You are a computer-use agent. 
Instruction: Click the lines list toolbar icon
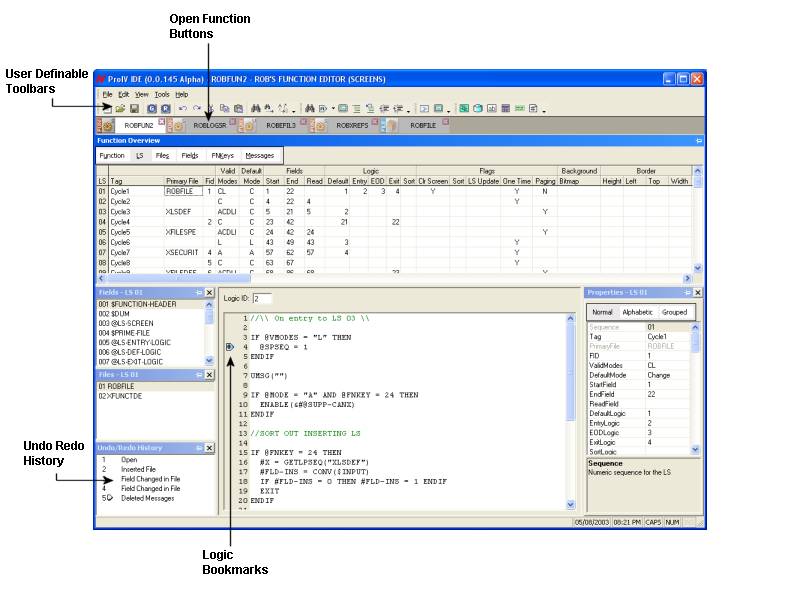357,109
